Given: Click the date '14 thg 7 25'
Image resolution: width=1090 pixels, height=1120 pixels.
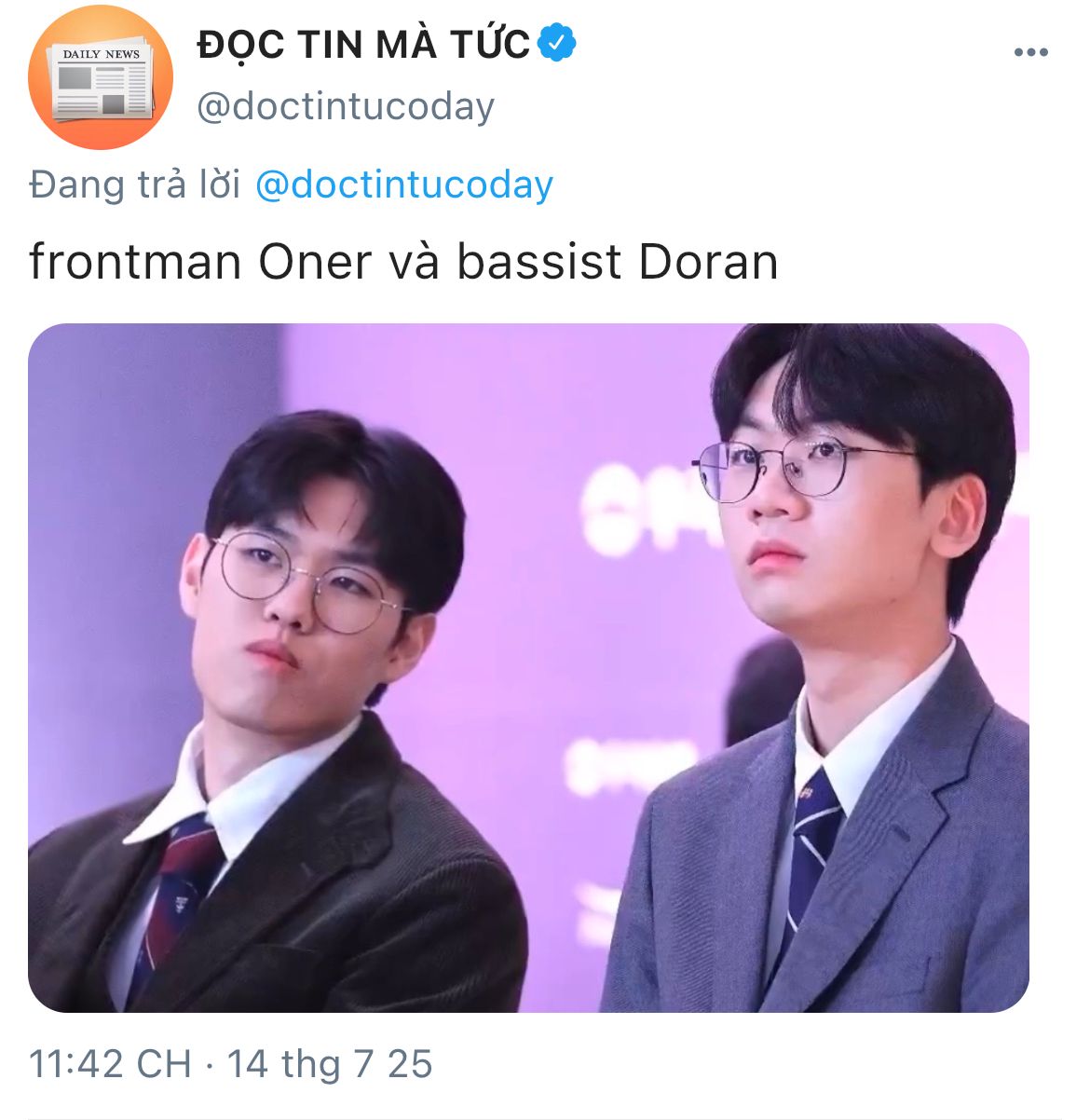Looking at the screenshot, I should coord(330,1064).
